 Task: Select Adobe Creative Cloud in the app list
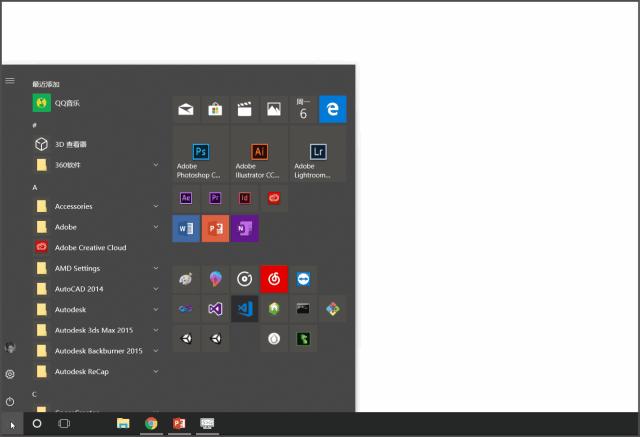pyautogui.click(x=90, y=247)
